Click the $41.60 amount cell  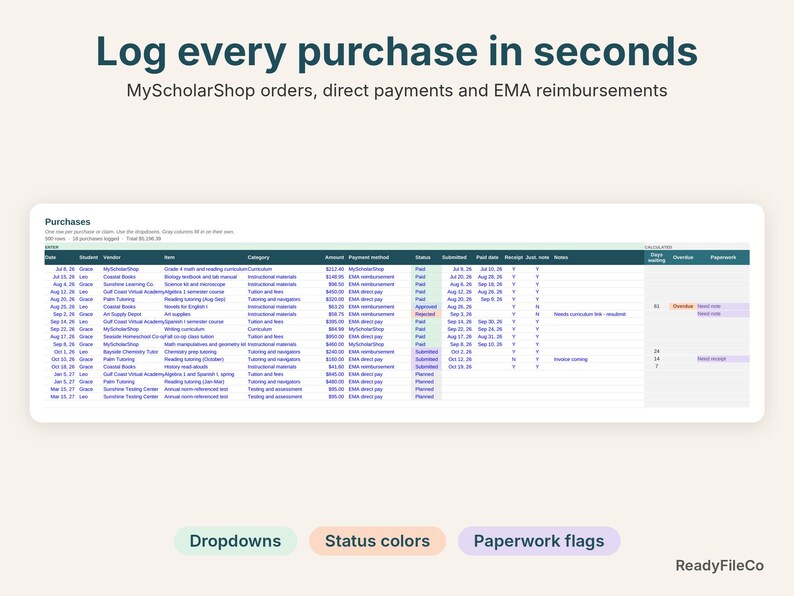coord(336,367)
